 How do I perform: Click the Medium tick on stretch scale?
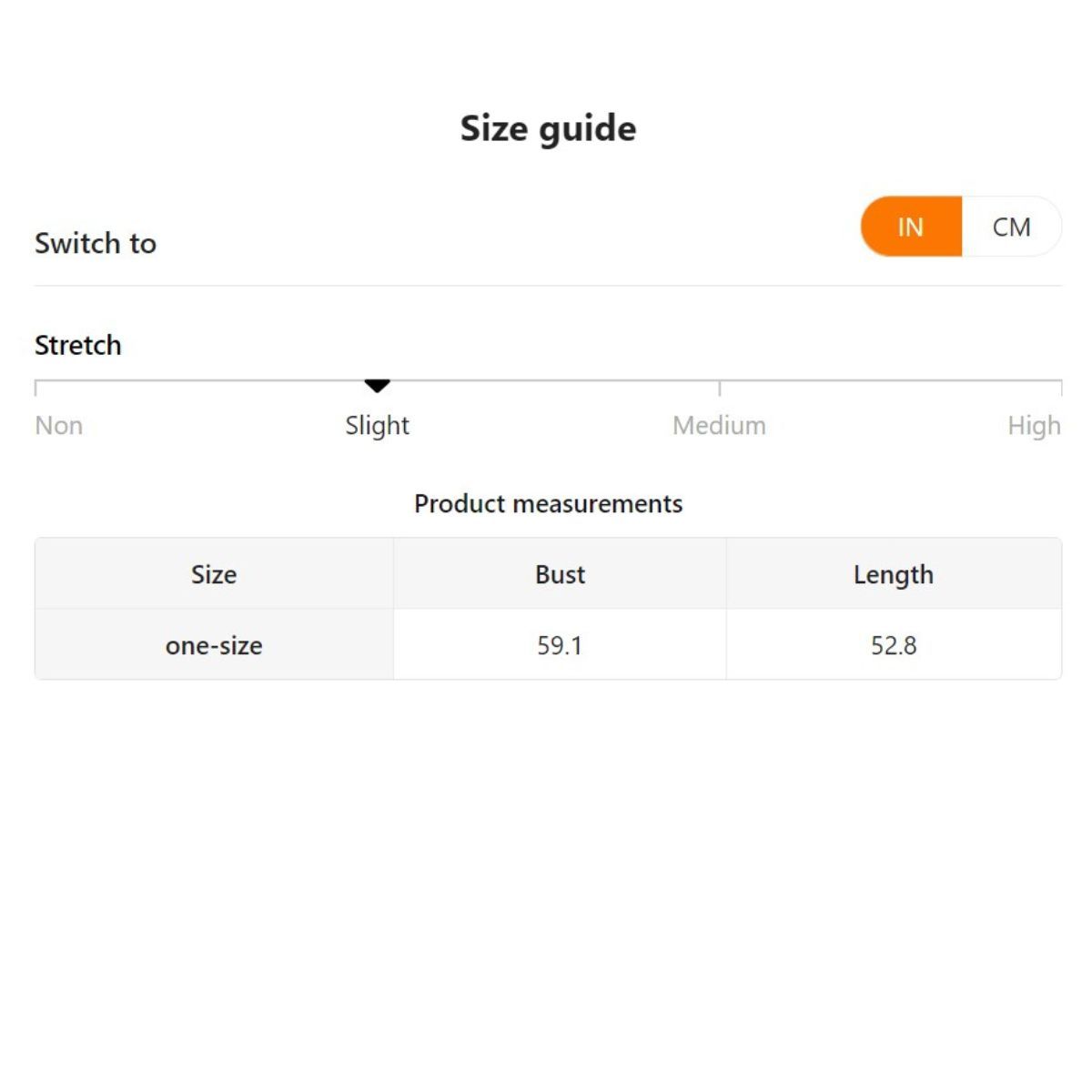720,389
